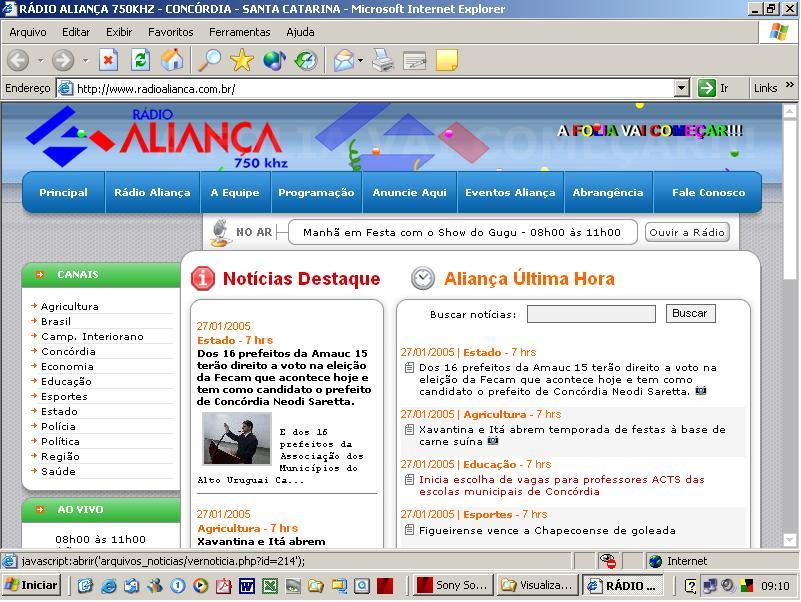Screen dimensions: 801x602
Task: Open the Back button history dropdown arrow
Action: [x=39, y=61]
